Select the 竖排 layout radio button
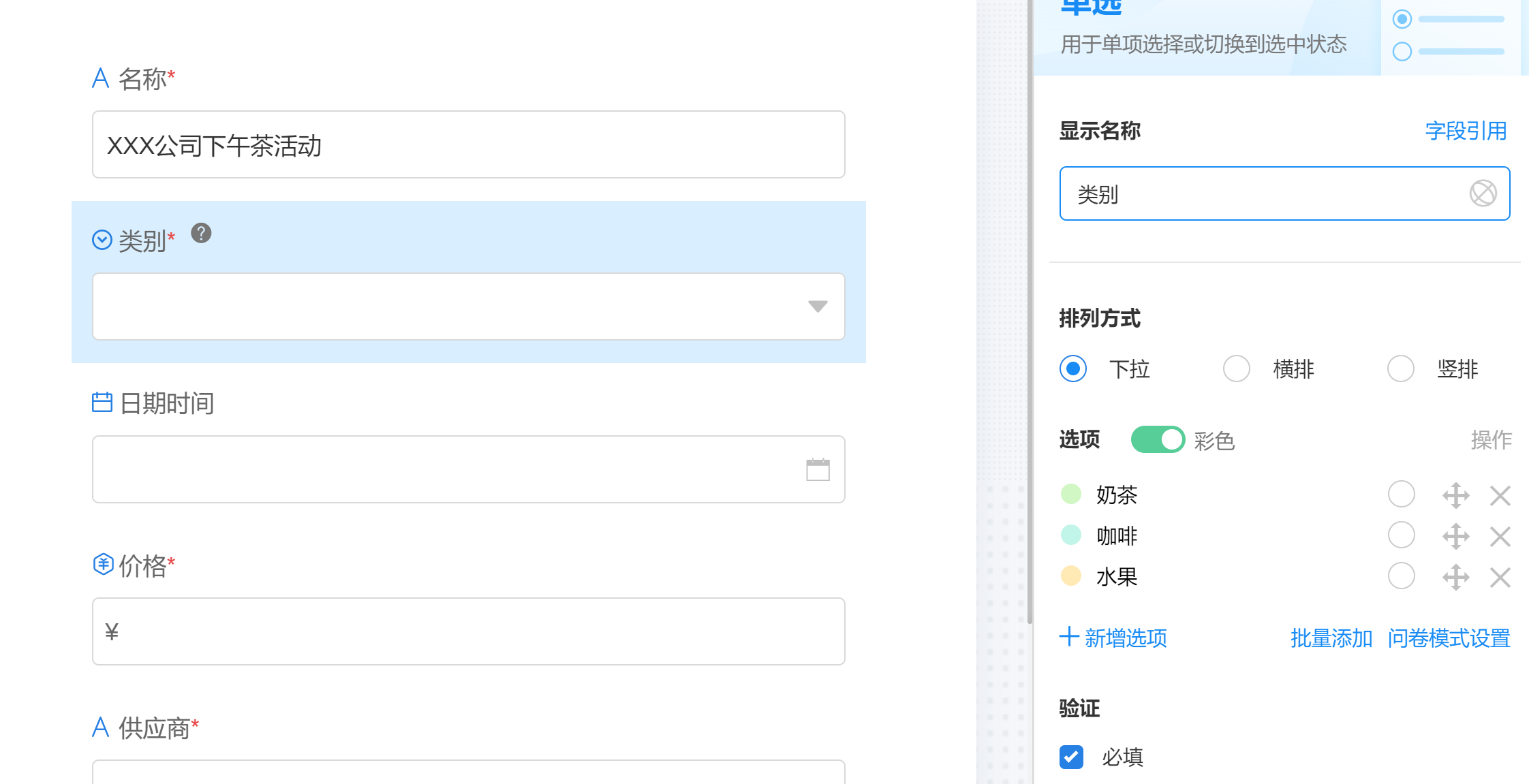This screenshot has width=1529, height=784. point(1401,369)
